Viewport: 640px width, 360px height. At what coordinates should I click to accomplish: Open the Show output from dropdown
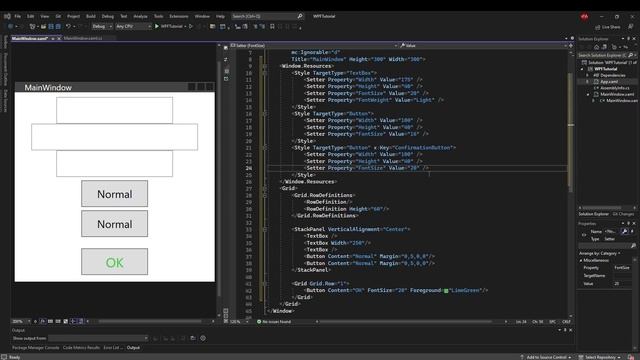(98, 338)
